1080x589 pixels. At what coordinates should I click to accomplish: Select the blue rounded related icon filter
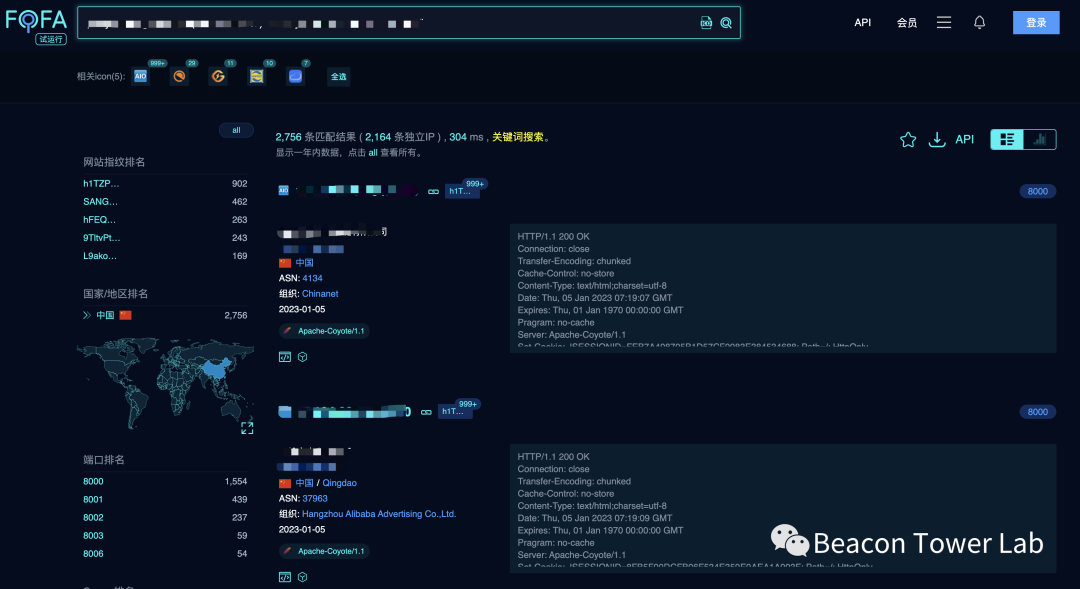pyautogui.click(x=295, y=76)
